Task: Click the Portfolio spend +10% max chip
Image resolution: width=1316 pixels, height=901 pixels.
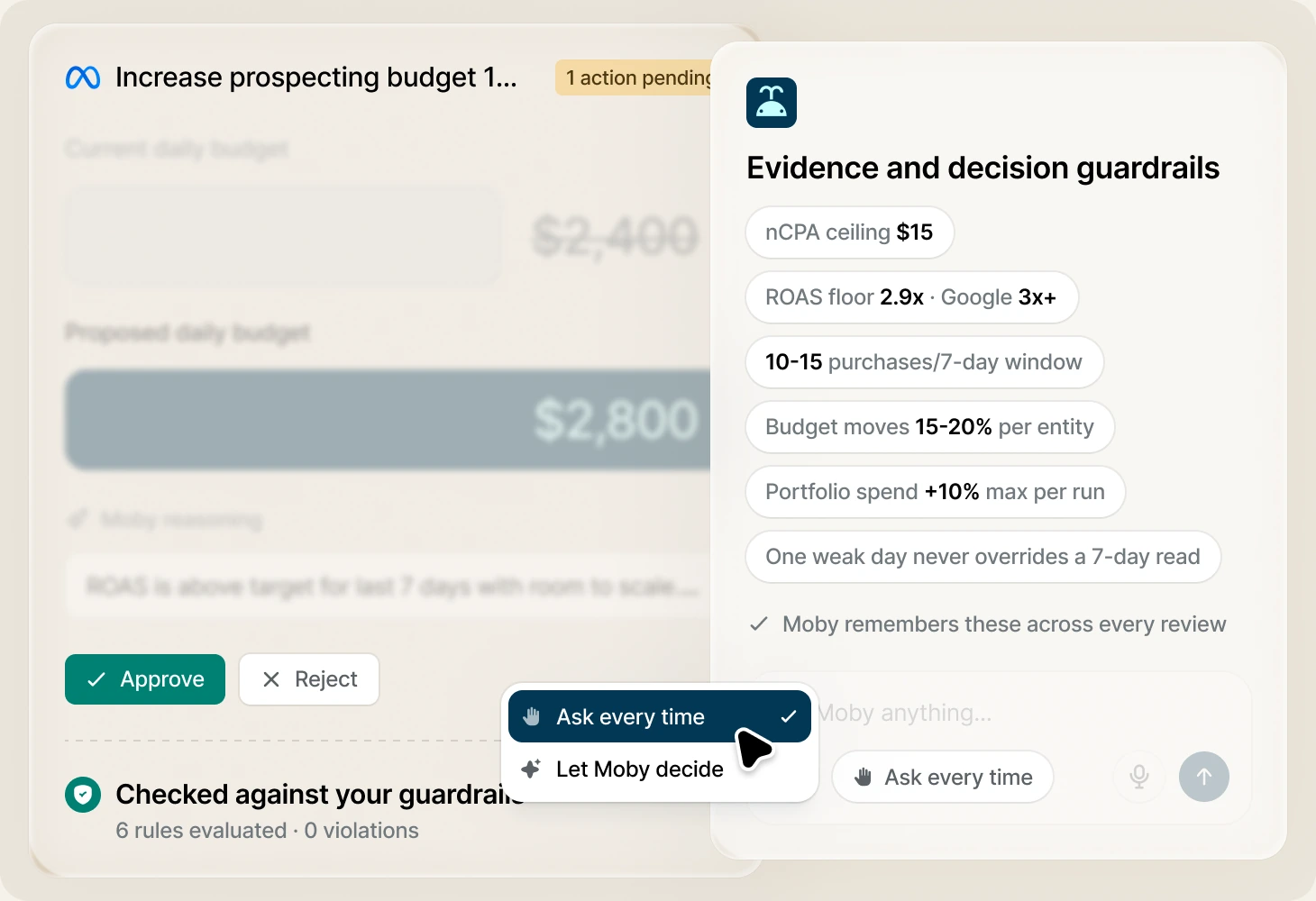Action: (x=936, y=492)
